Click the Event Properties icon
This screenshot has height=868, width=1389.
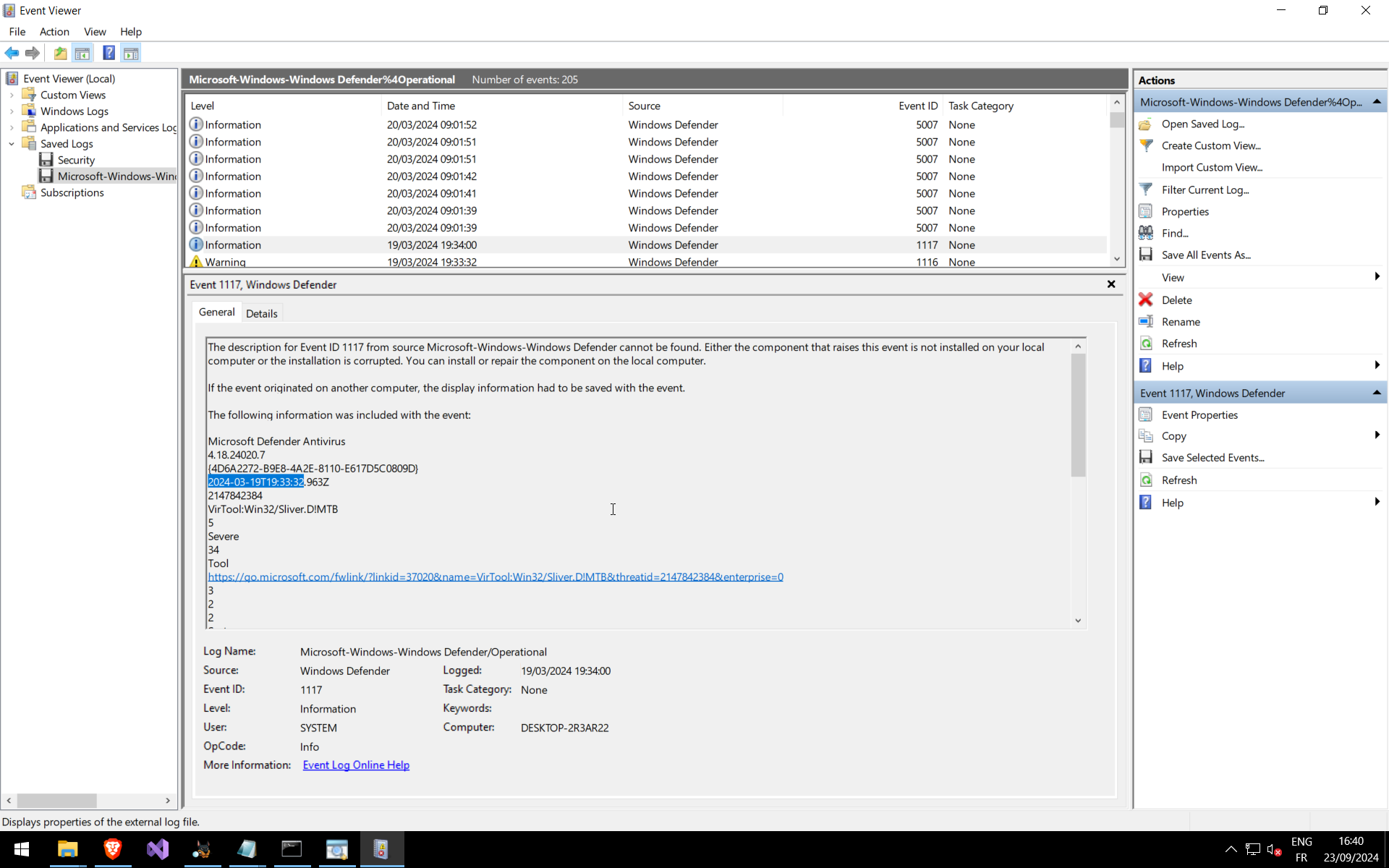pos(1146,415)
